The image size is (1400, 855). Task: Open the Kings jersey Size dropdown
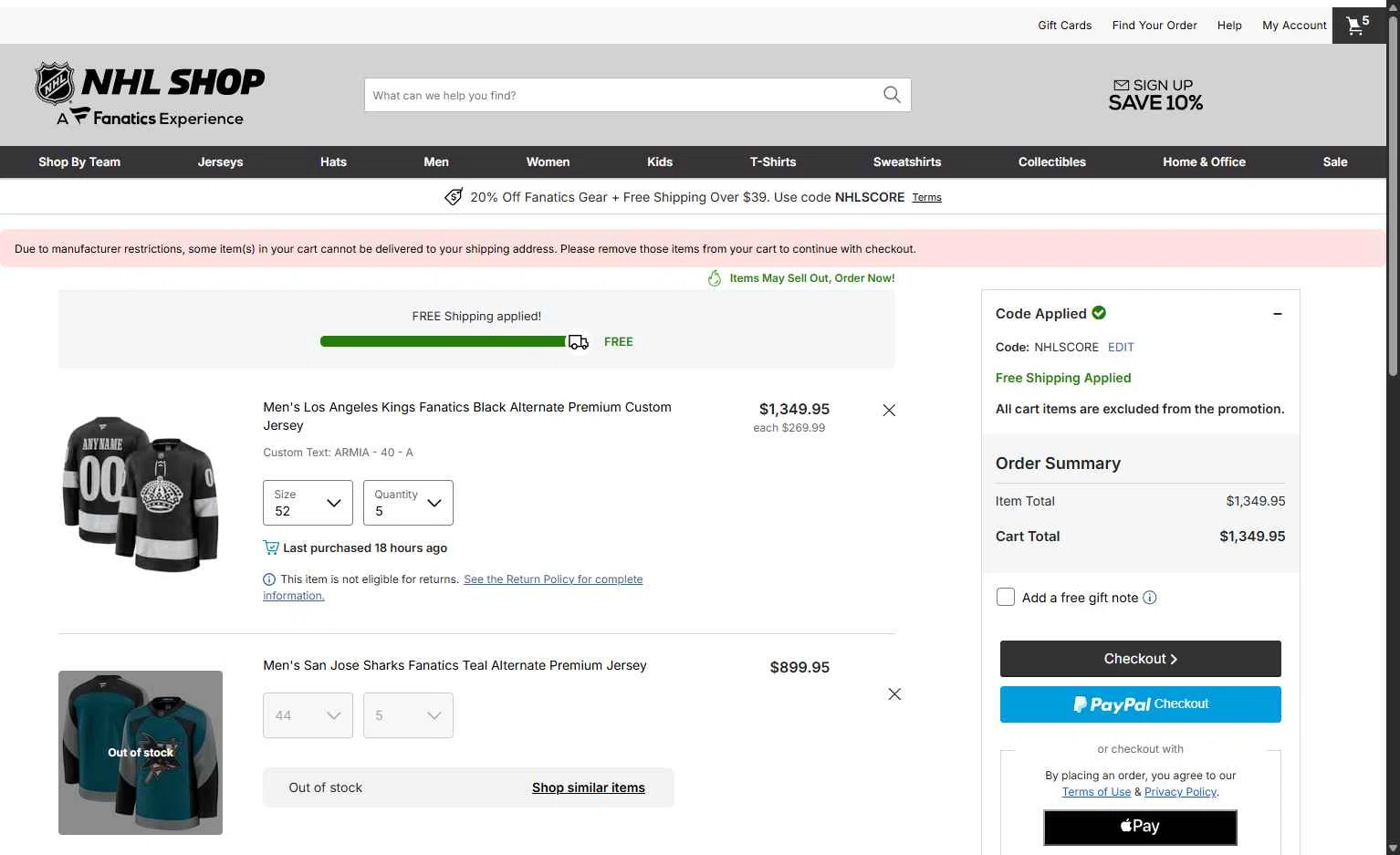308,503
